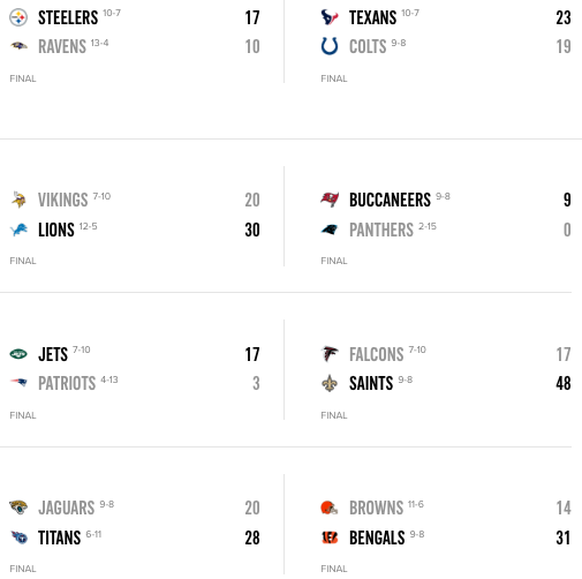Screen dimensions: 582x579
Task: Click the Ravens team logo
Action: coord(19,46)
